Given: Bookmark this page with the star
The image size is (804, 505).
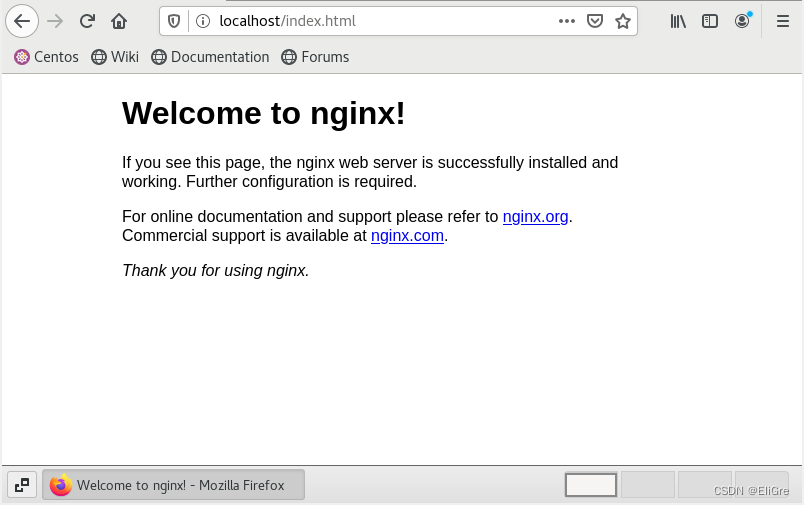Looking at the screenshot, I should coord(623,21).
